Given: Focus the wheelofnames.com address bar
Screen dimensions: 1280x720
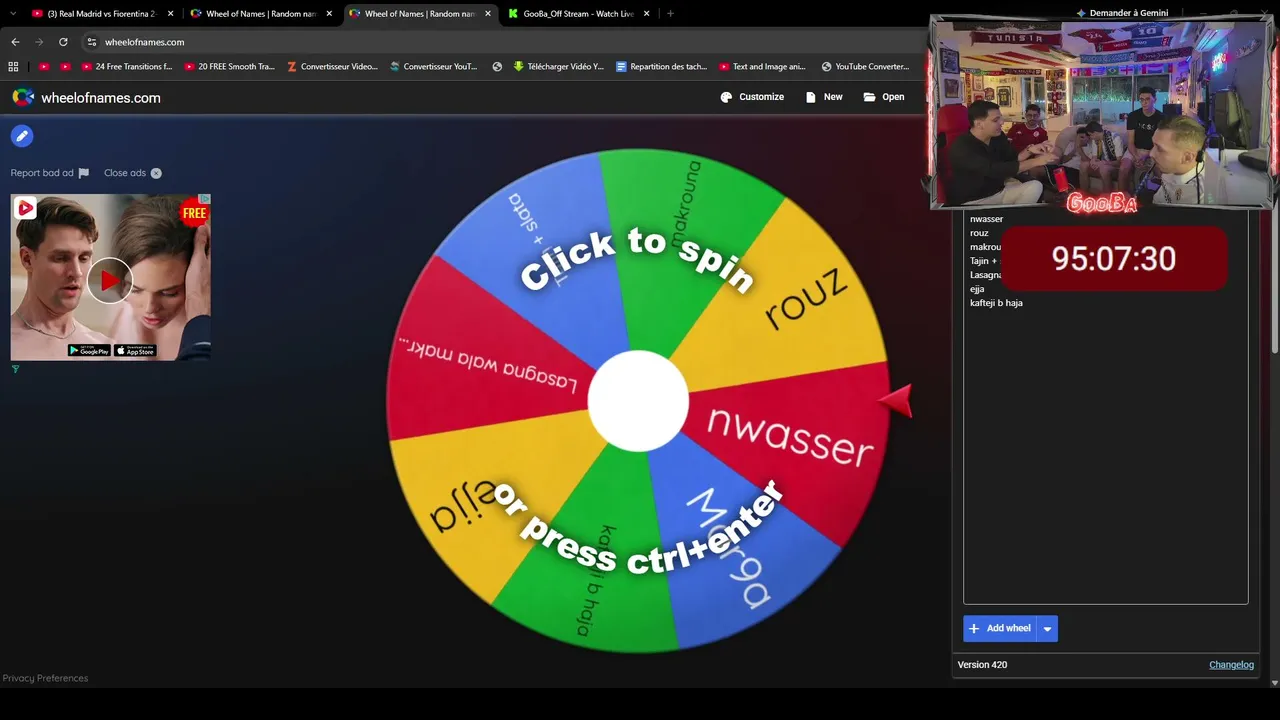Looking at the screenshot, I should click(x=500, y=42).
